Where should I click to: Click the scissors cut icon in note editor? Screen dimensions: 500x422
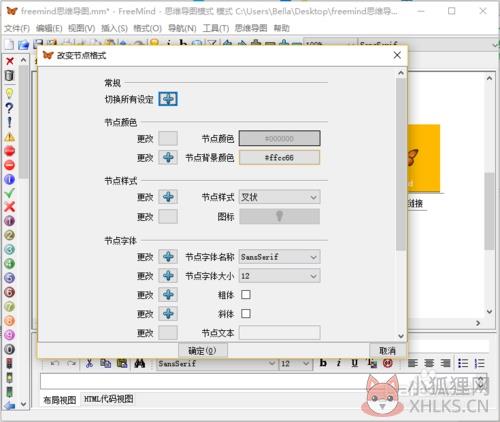point(89,363)
